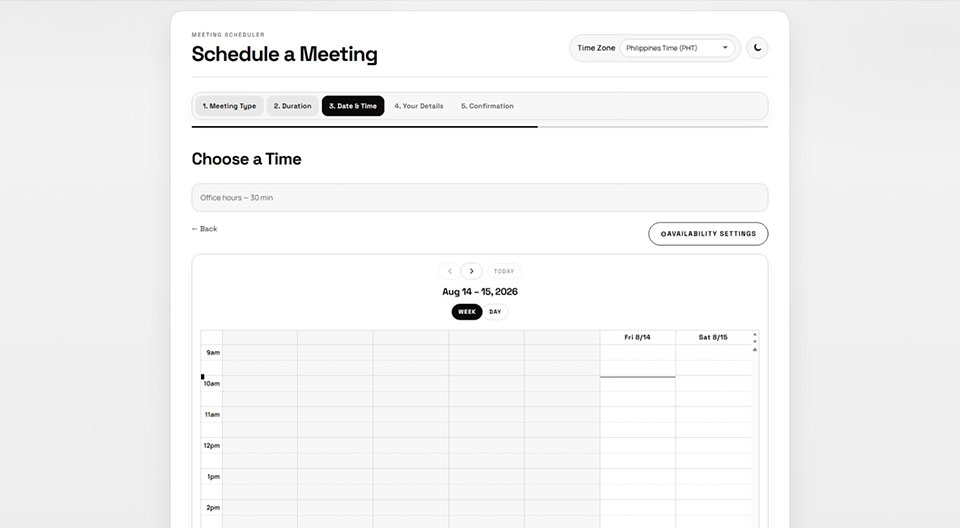
Task: Click the Time Zone dropdown arrow
Action: coord(725,48)
